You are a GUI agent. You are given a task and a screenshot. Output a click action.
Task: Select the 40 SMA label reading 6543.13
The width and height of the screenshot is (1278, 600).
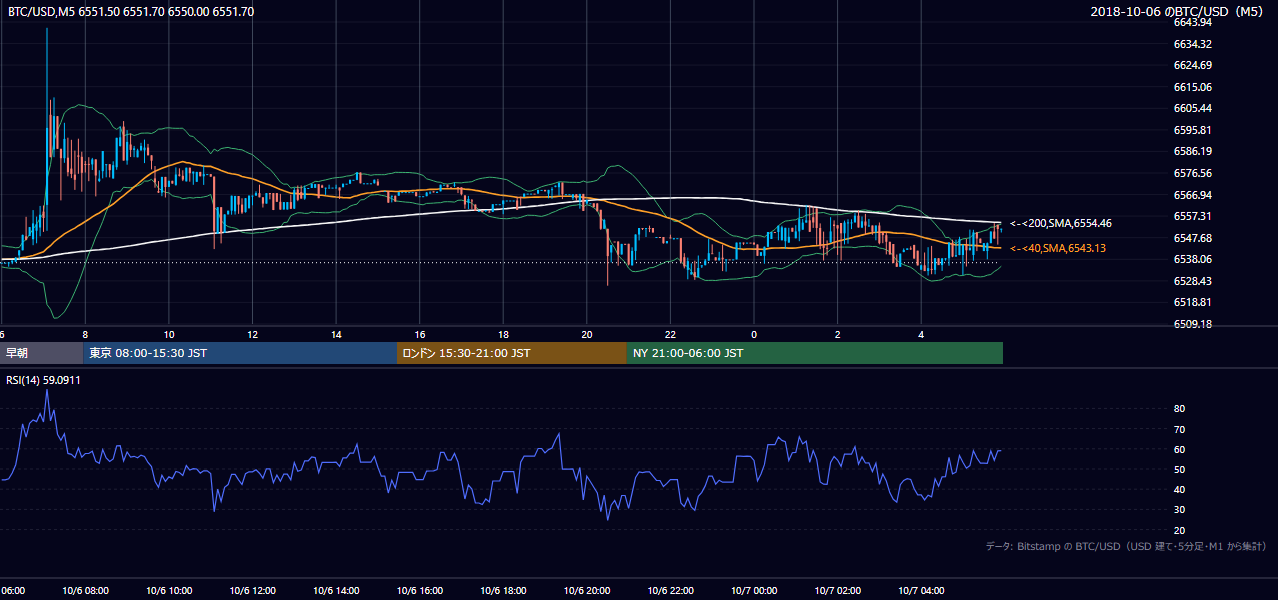1057,248
